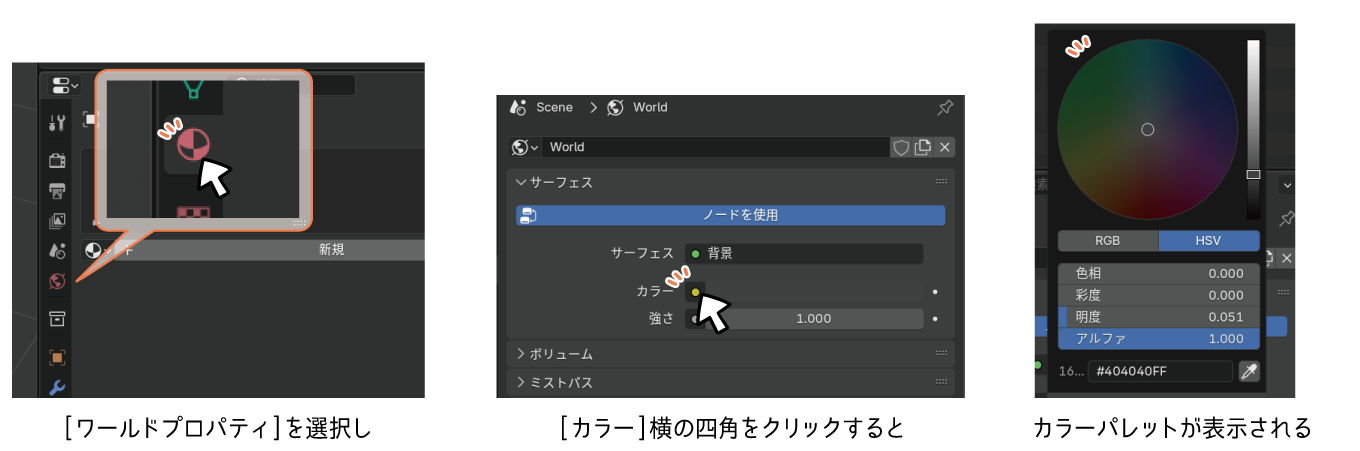The image size is (1360, 451).
Task: Switch color picker to HSV mode
Action: (1209, 241)
